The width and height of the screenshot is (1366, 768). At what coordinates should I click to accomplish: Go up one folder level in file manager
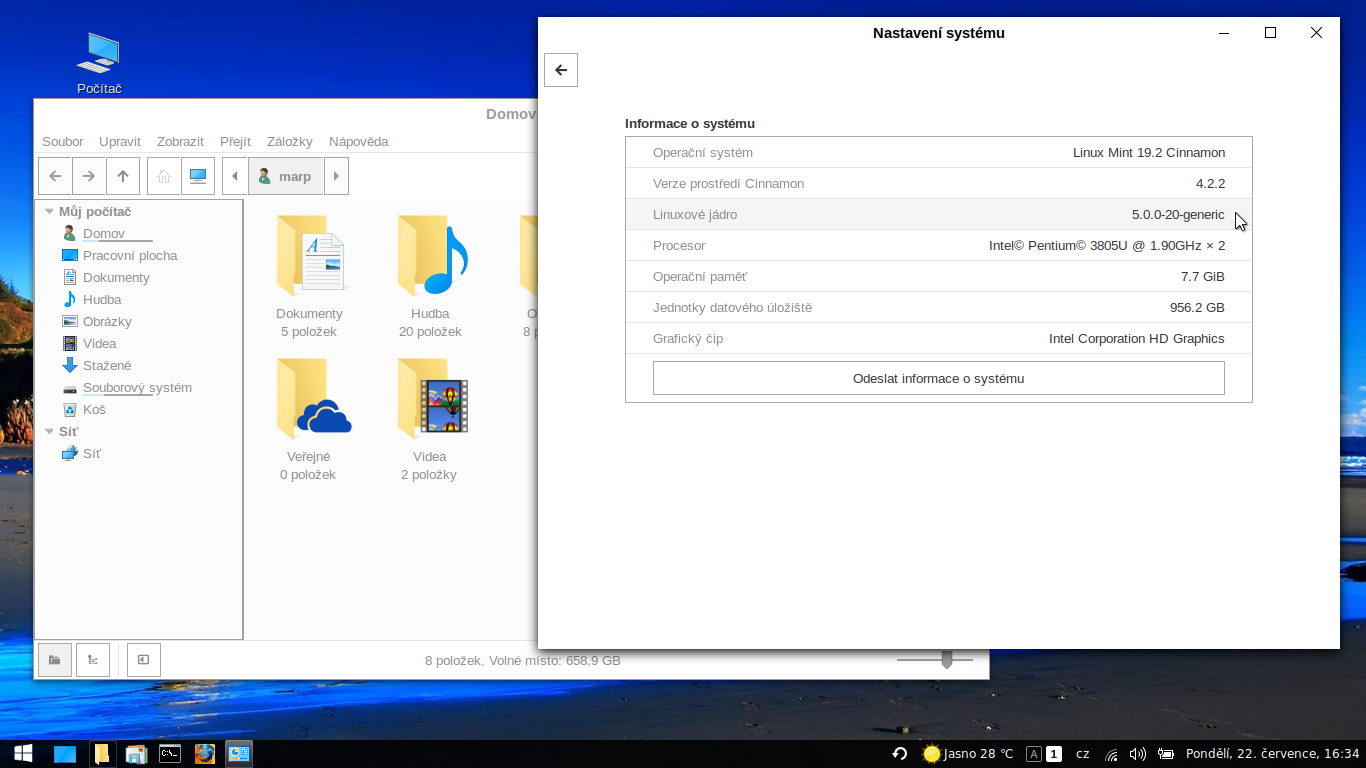(122, 176)
